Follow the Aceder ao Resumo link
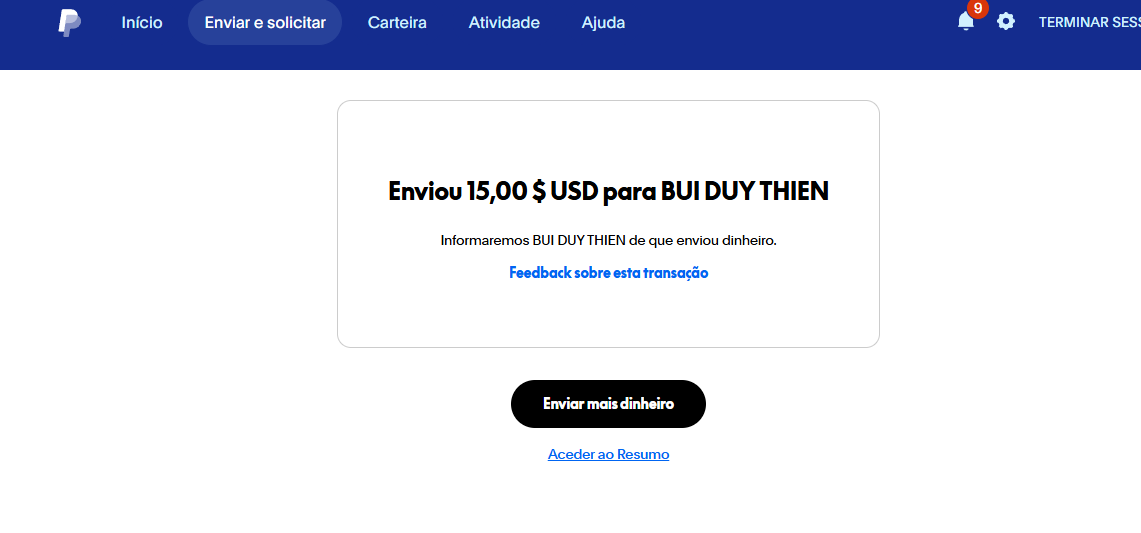 click(608, 454)
